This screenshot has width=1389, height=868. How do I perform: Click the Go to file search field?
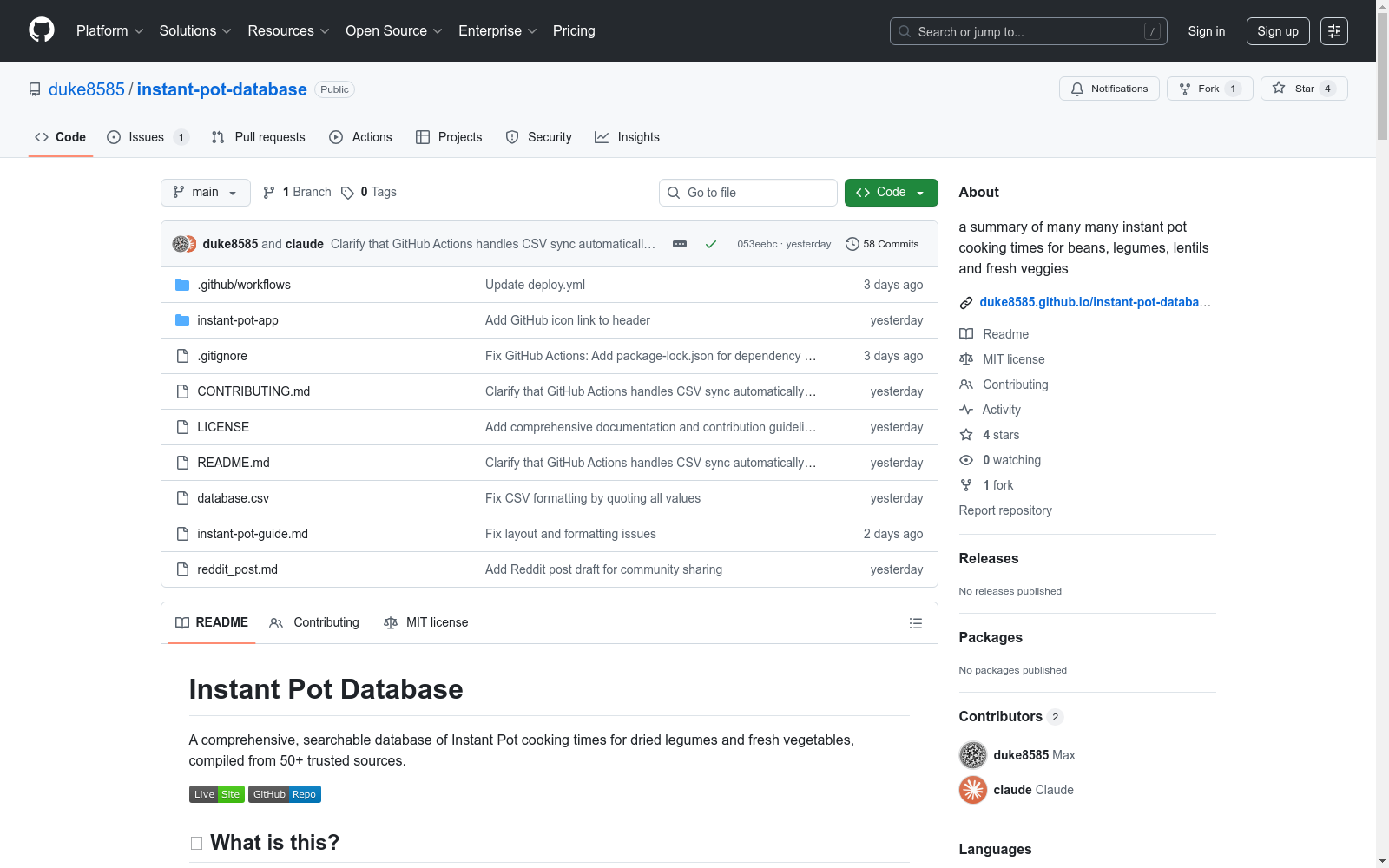pyautogui.click(x=748, y=193)
